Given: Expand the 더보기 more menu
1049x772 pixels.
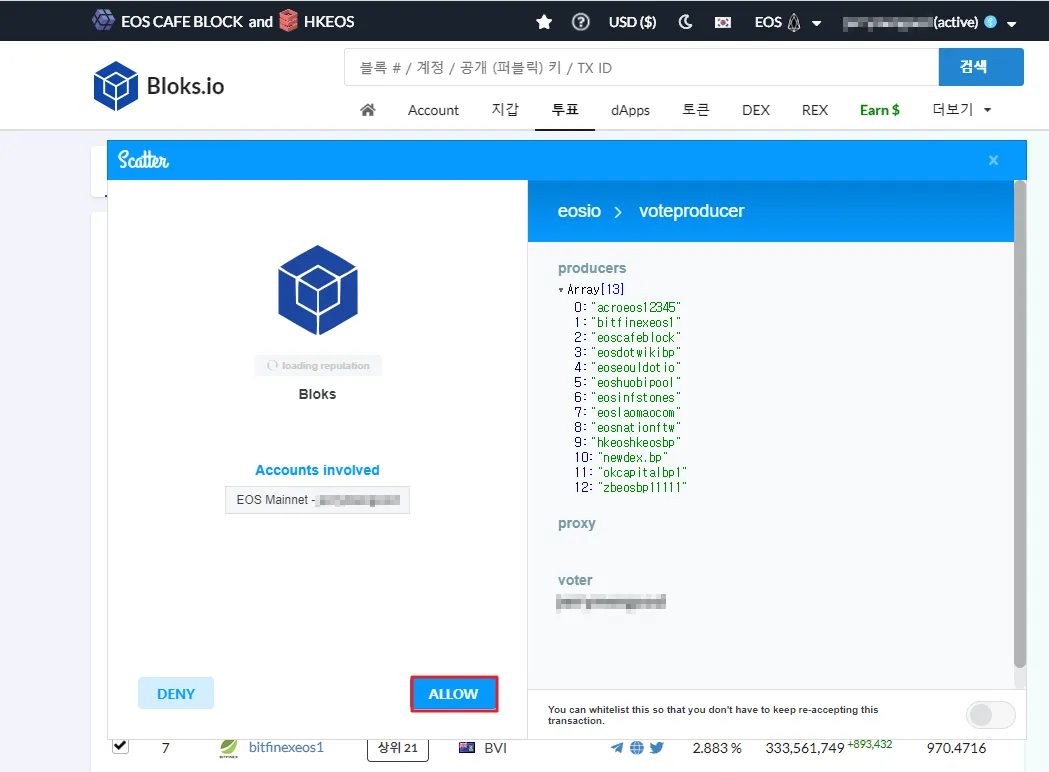Looking at the screenshot, I should coord(961,110).
